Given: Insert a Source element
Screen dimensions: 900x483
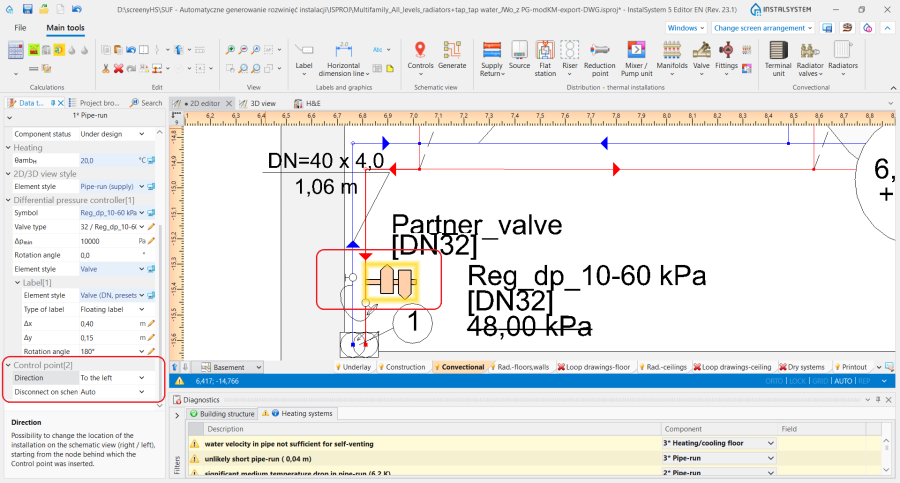Looking at the screenshot, I should (x=519, y=56).
